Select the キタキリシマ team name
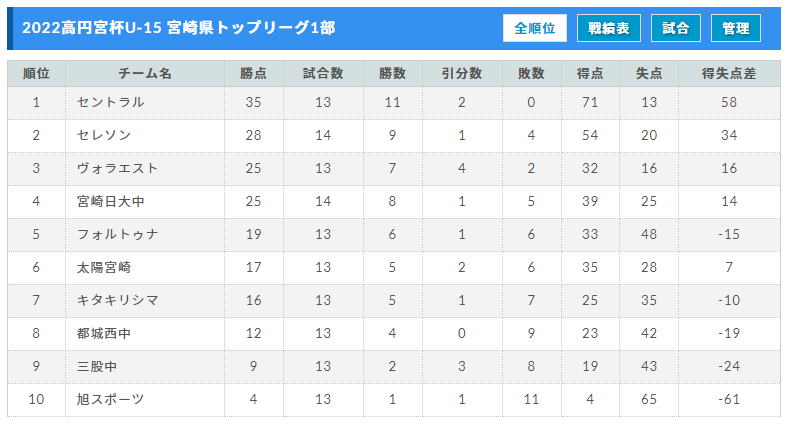This screenshot has height=426, width=789. point(117,300)
